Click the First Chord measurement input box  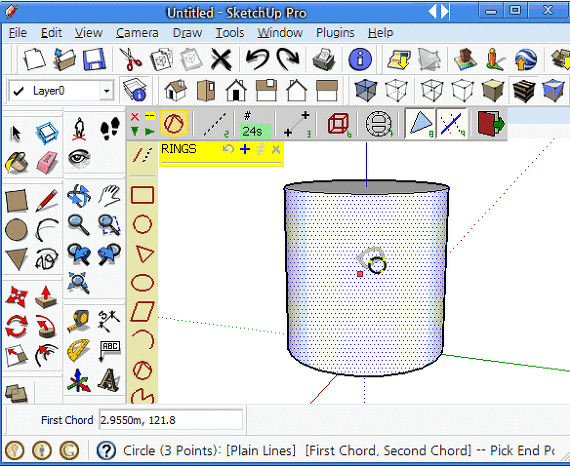(x=171, y=420)
